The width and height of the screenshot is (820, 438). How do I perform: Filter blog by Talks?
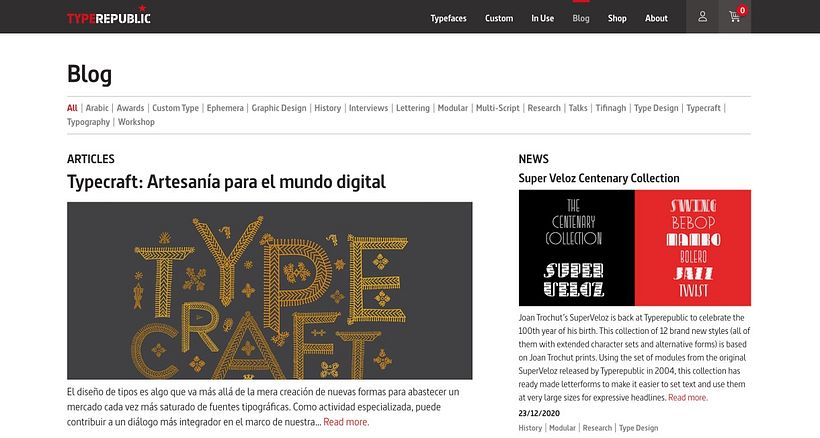[x=578, y=108]
